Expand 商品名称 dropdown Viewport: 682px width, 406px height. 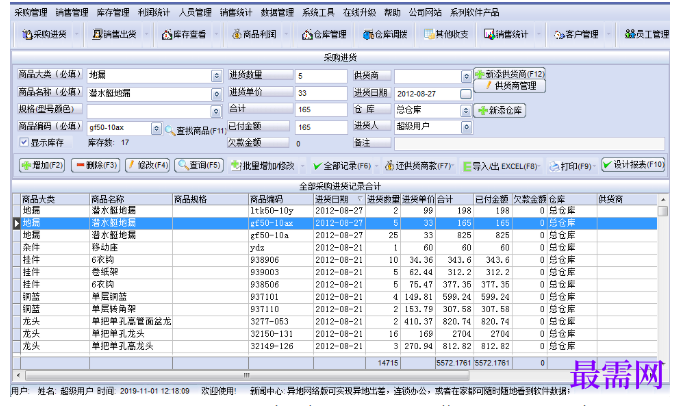pos(216,94)
